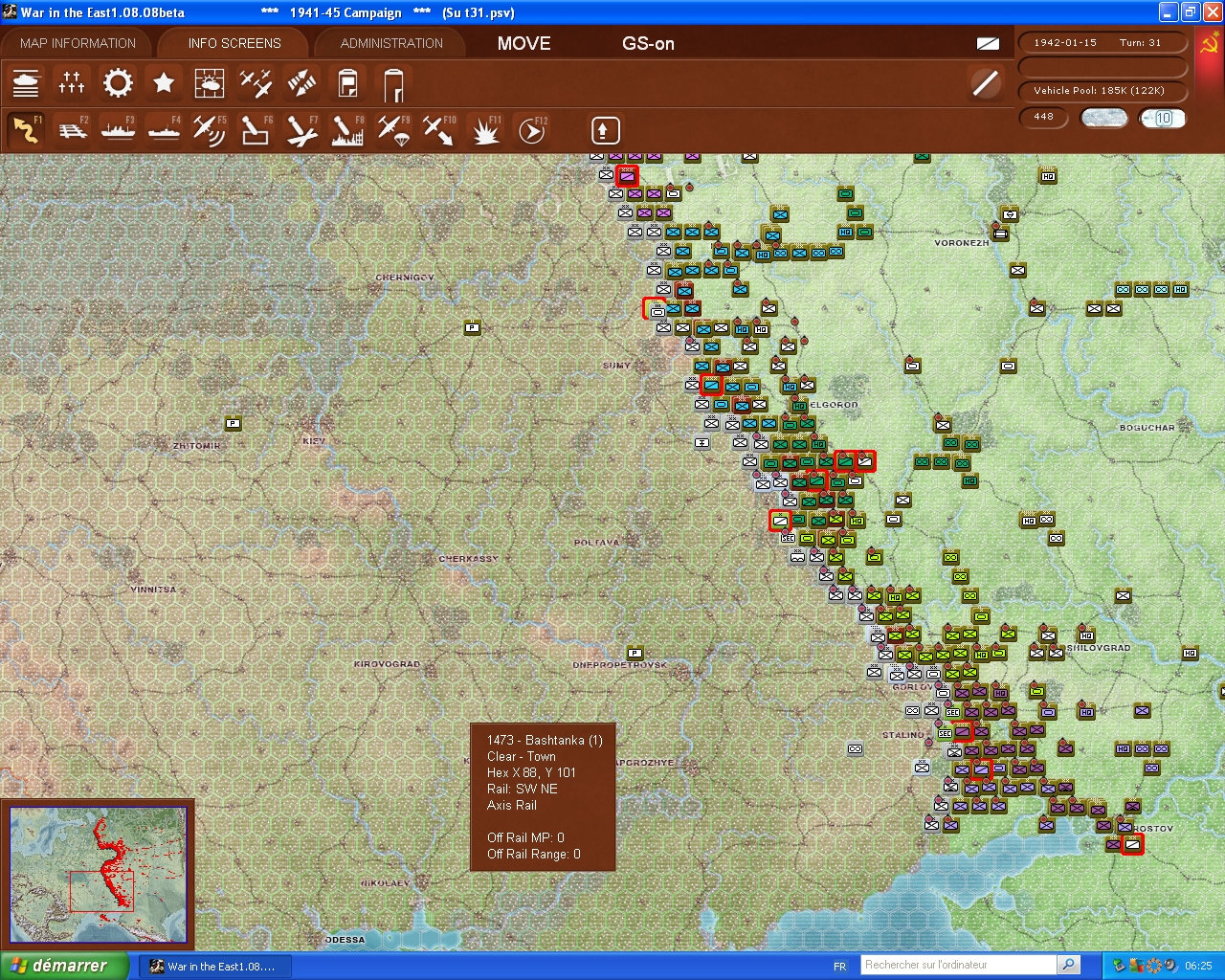Image resolution: width=1225 pixels, height=980 pixels.
Task: Click the Soviet hammer and sickle flag
Action: [1209, 44]
